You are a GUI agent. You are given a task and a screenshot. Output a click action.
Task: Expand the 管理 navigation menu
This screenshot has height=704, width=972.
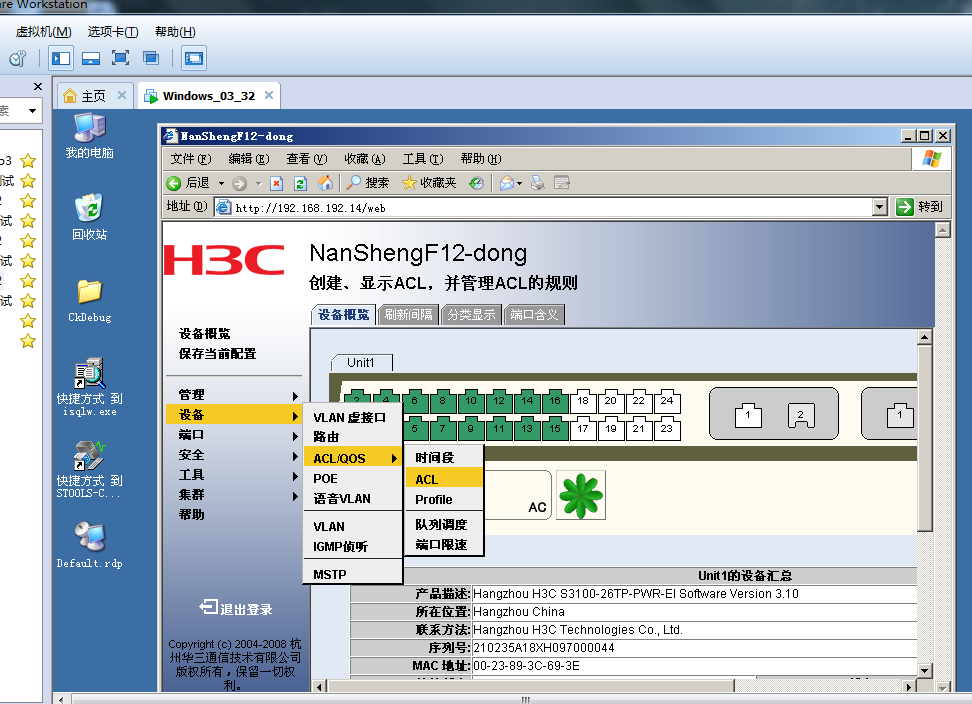[234, 395]
